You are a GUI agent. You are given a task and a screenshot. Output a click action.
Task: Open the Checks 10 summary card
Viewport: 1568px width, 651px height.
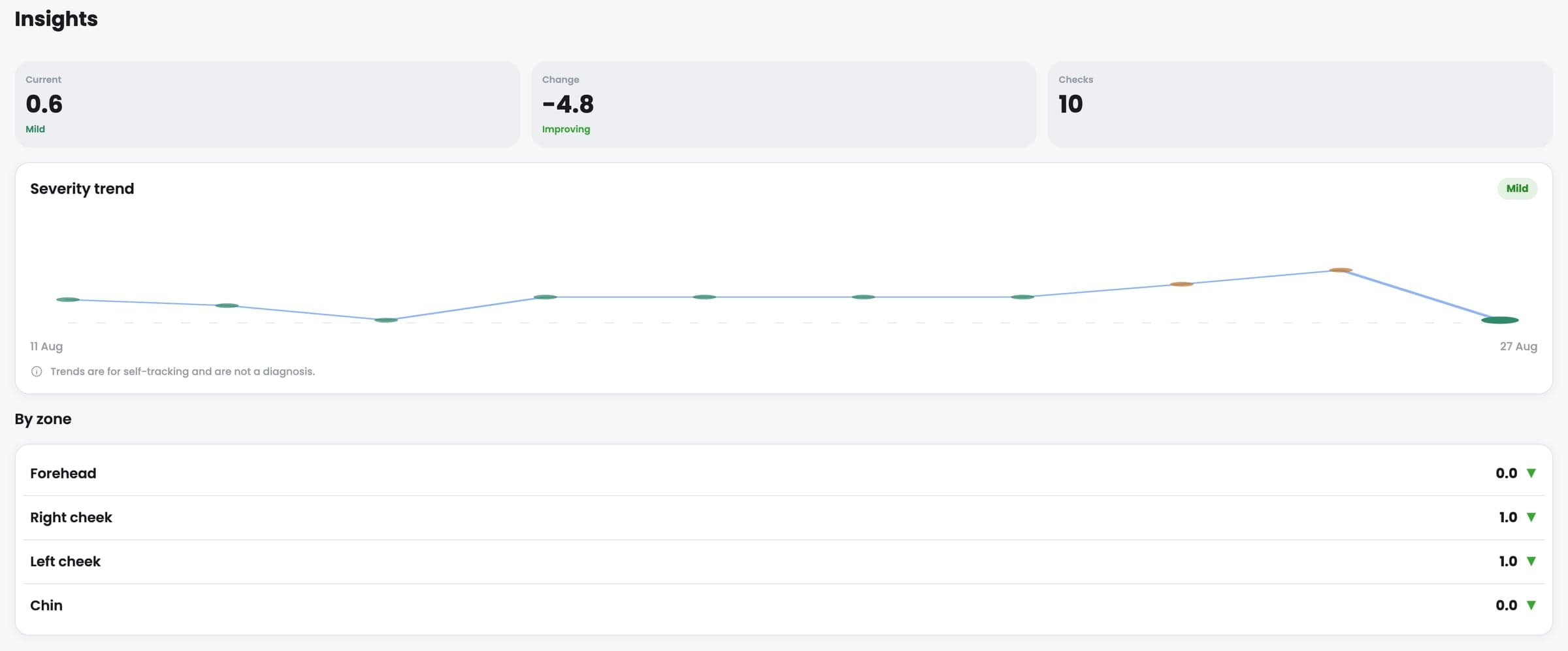1300,104
